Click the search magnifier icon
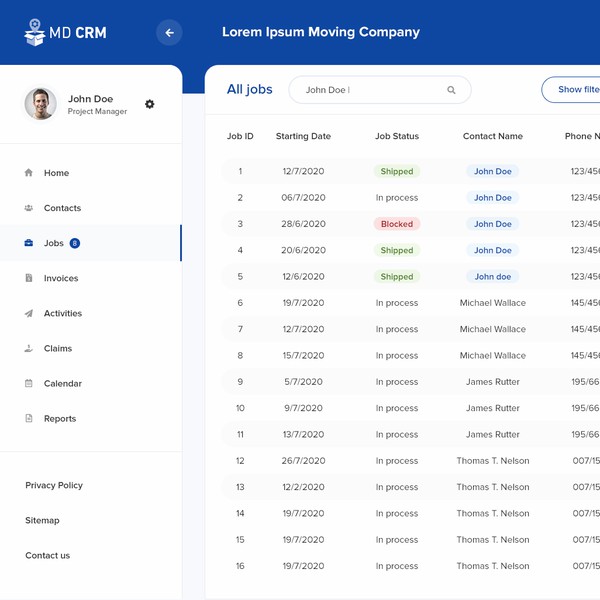Image resolution: width=600 pixels, height=600 pixels. [x=451, y=90]
